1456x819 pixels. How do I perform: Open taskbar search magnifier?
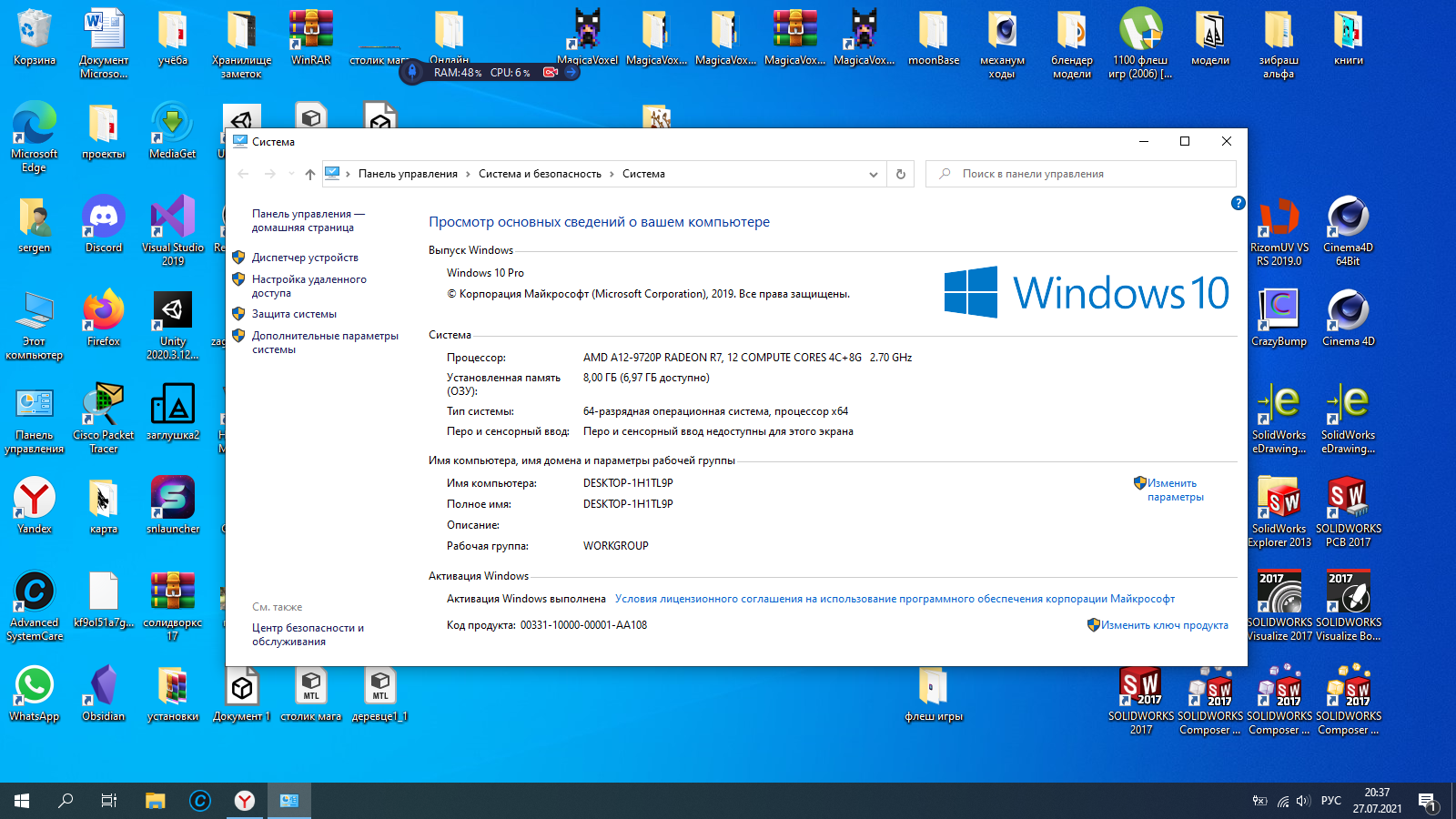pyautogui.click(x=66, y=801)
